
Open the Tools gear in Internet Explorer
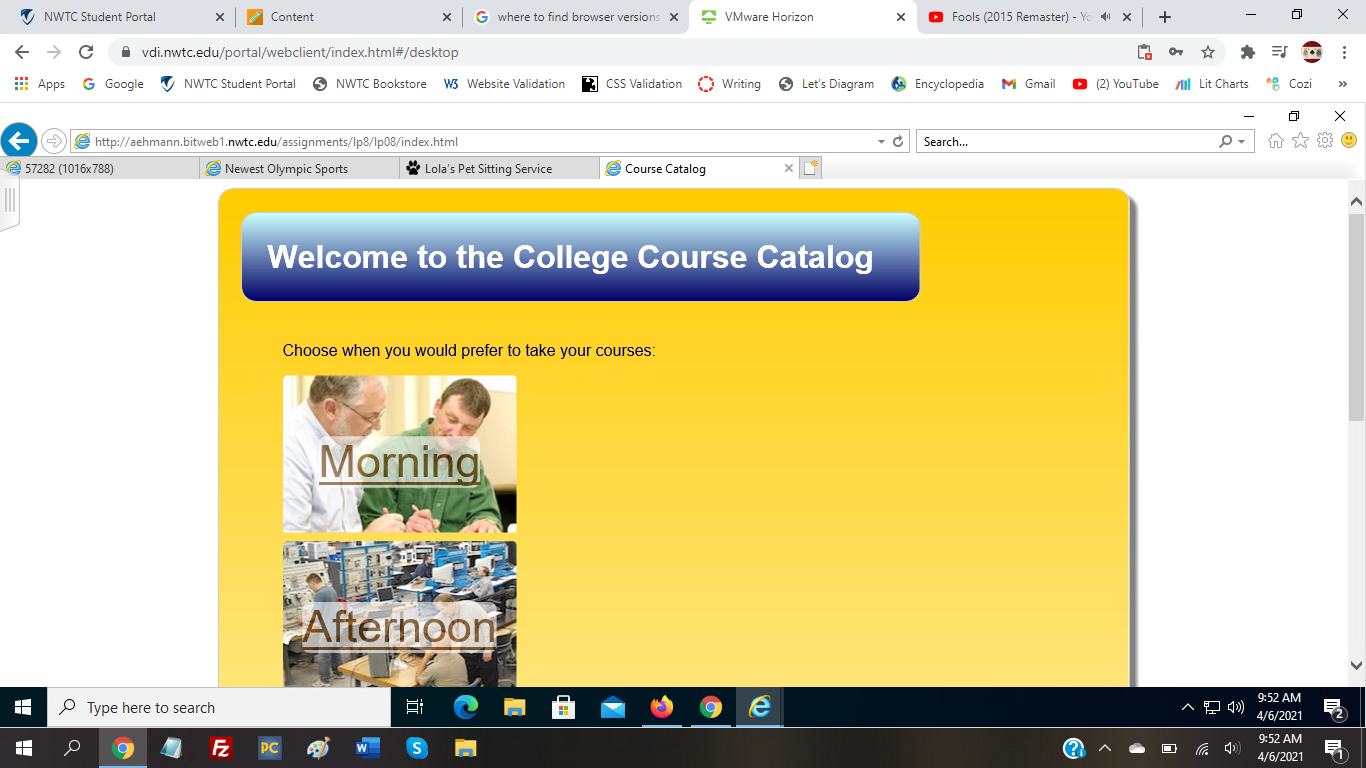click(1325, 141)
